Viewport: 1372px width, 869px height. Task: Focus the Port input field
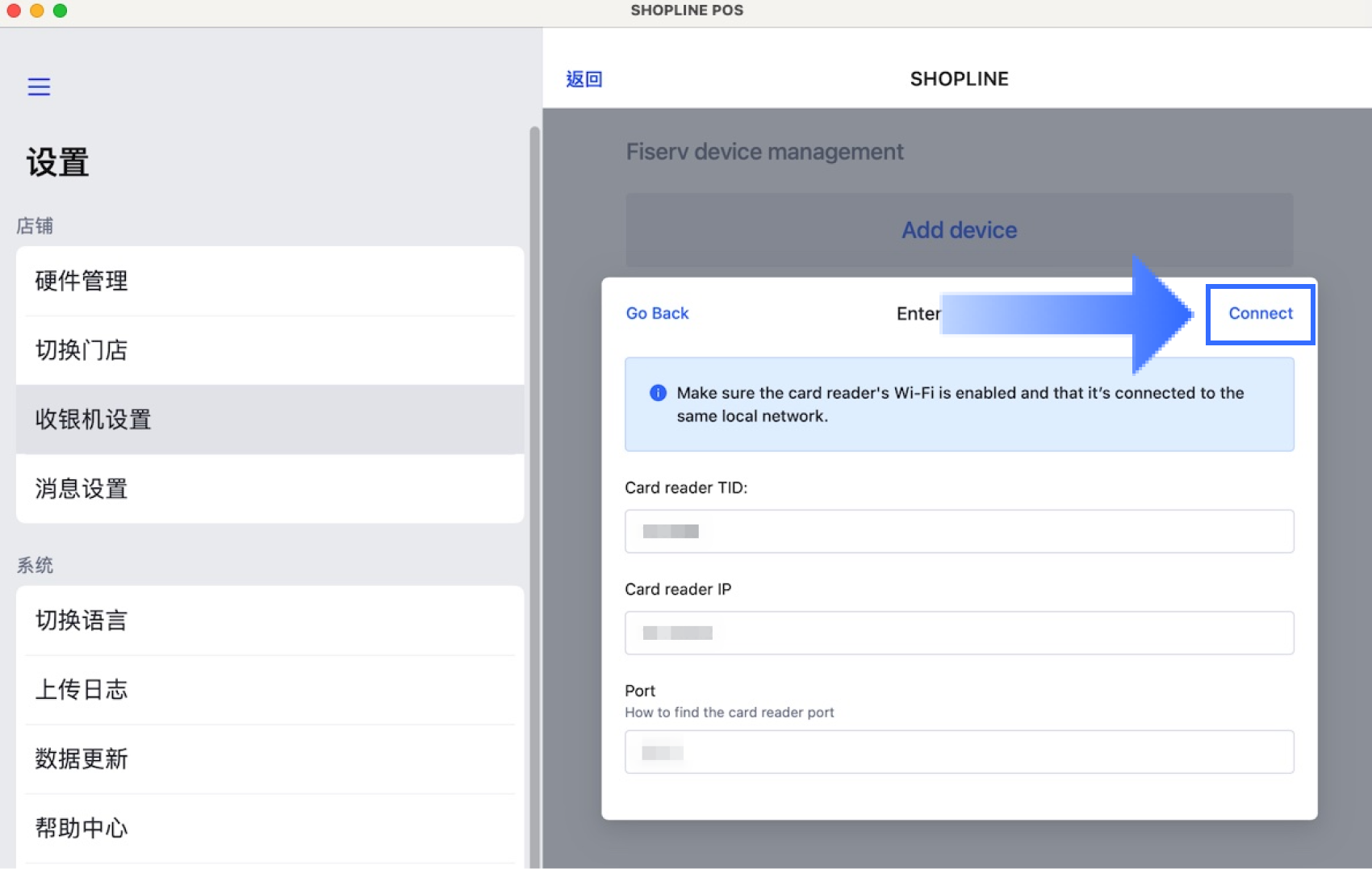point(959,752)
